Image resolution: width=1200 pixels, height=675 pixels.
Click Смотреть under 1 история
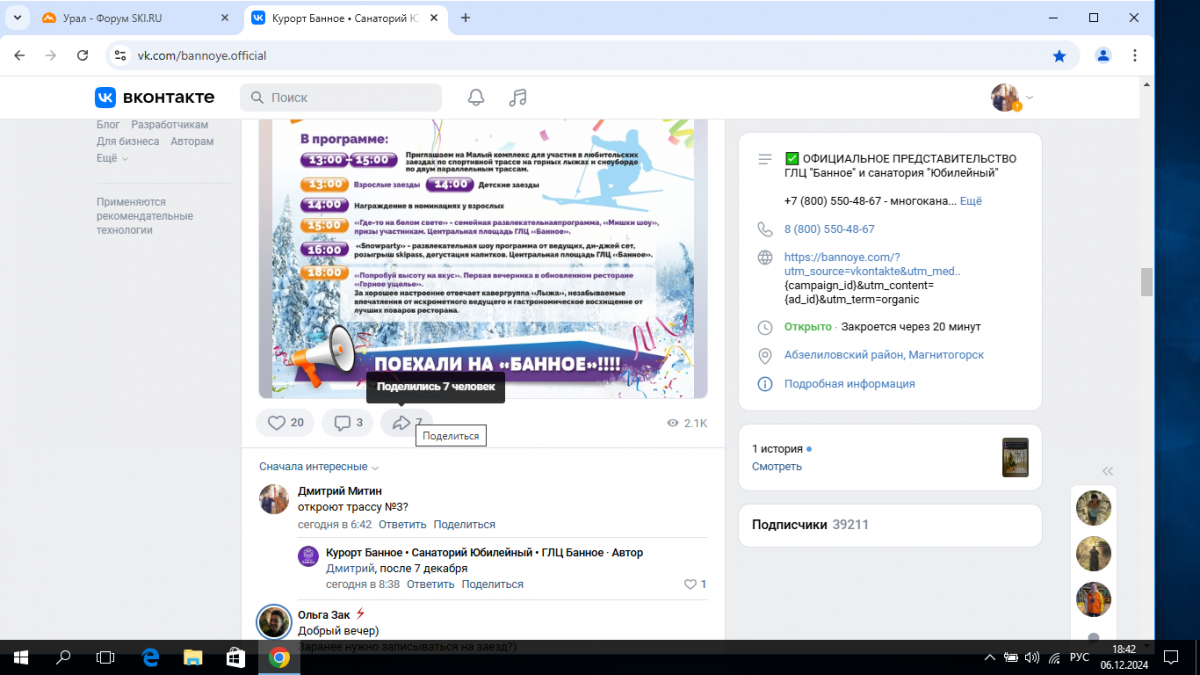(777, 466)
